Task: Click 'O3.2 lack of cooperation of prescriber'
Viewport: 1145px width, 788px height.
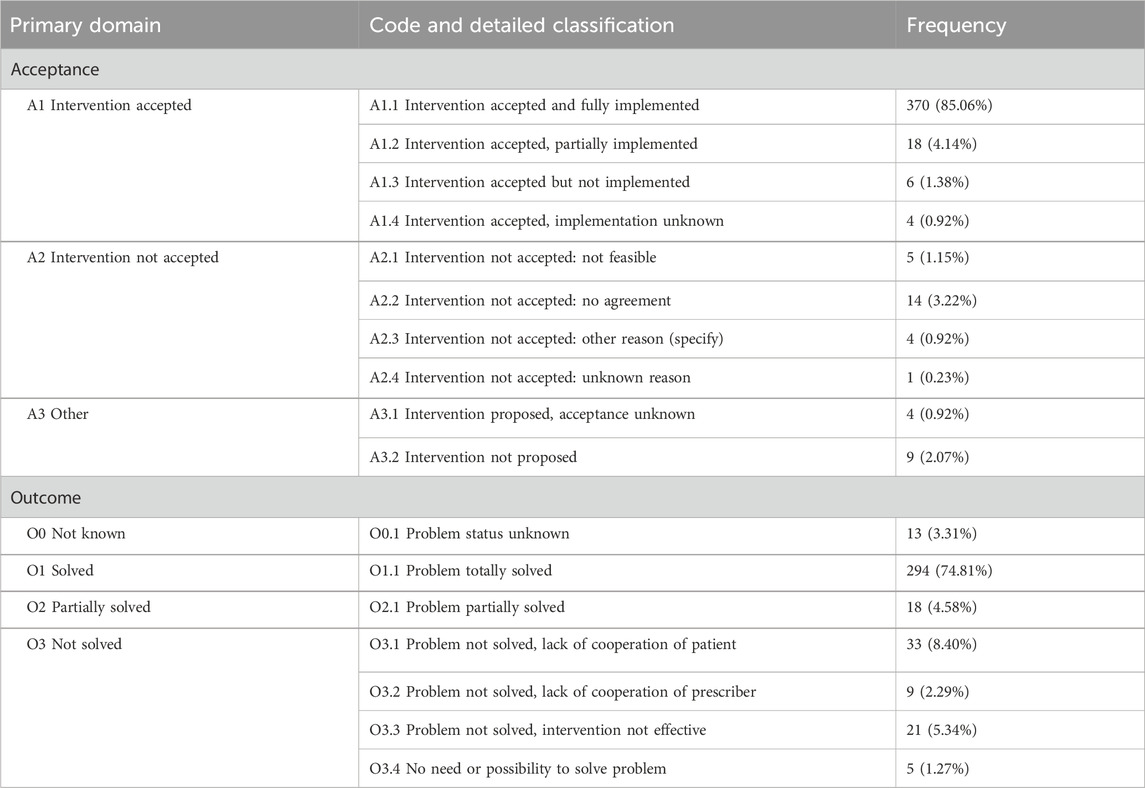Action: [563, 692]
